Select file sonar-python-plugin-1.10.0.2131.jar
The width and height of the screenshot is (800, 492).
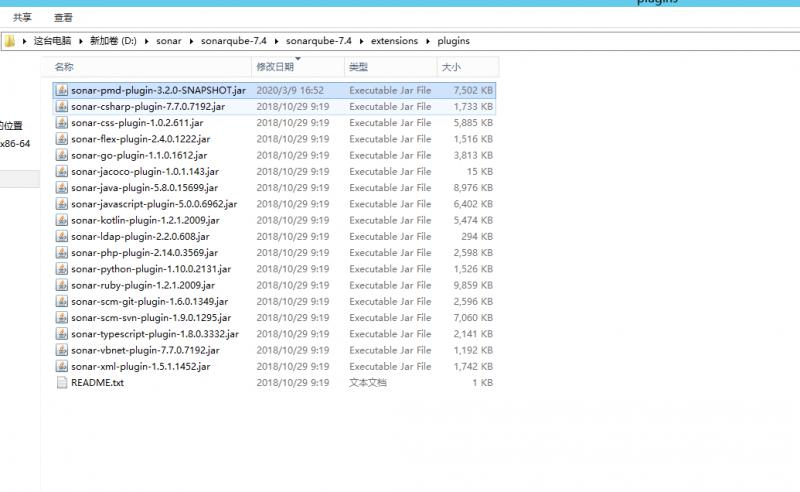tap(151, 269)
